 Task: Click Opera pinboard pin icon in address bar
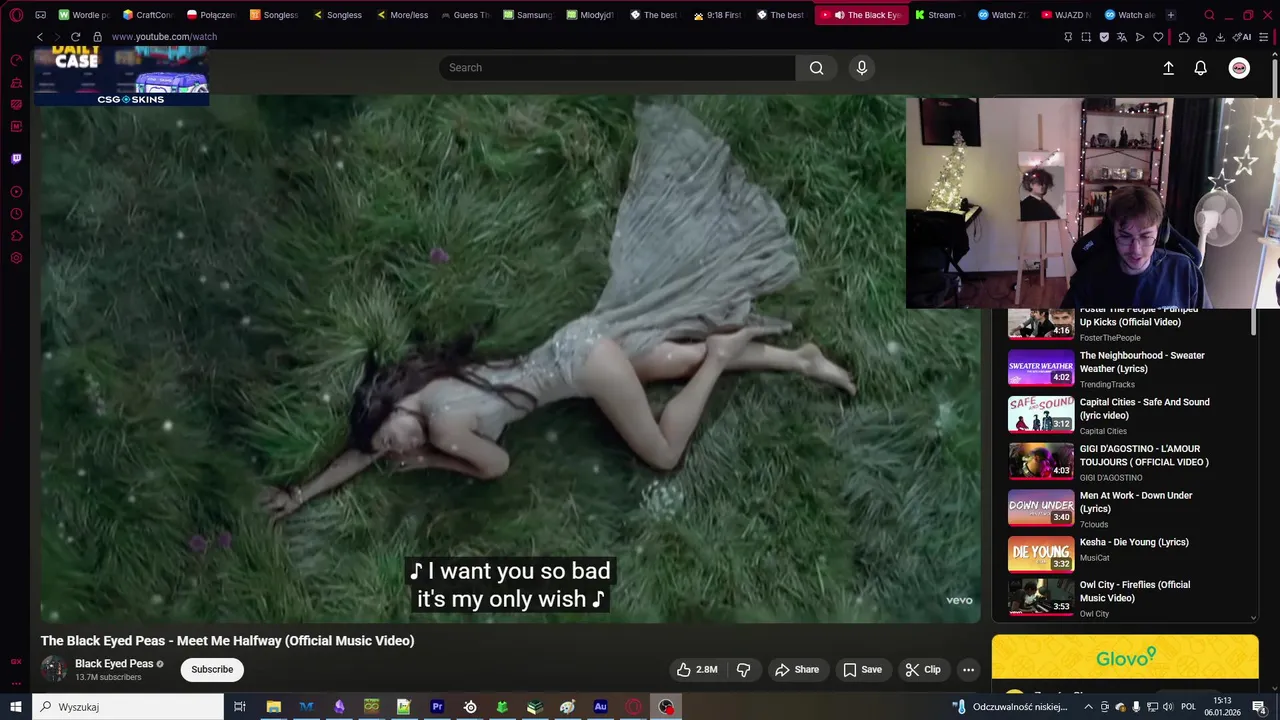pos(1068,37)
